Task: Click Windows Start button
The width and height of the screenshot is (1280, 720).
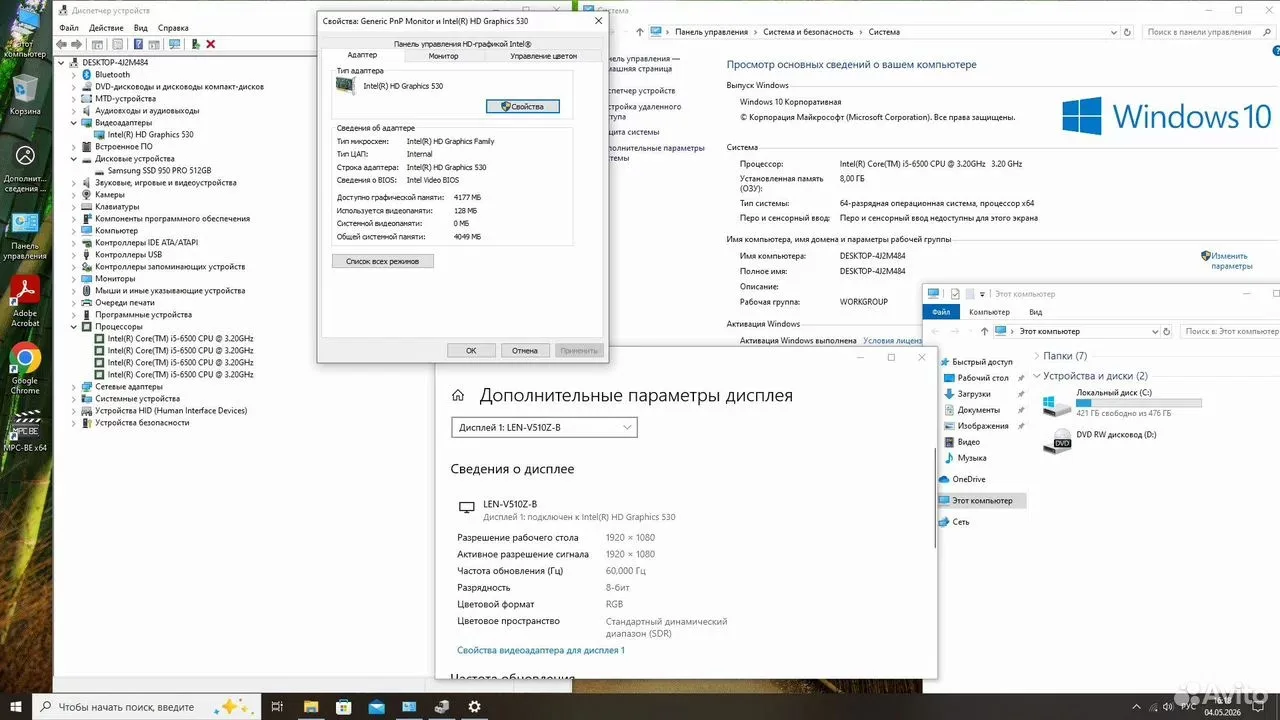Action: coord(15,706)
